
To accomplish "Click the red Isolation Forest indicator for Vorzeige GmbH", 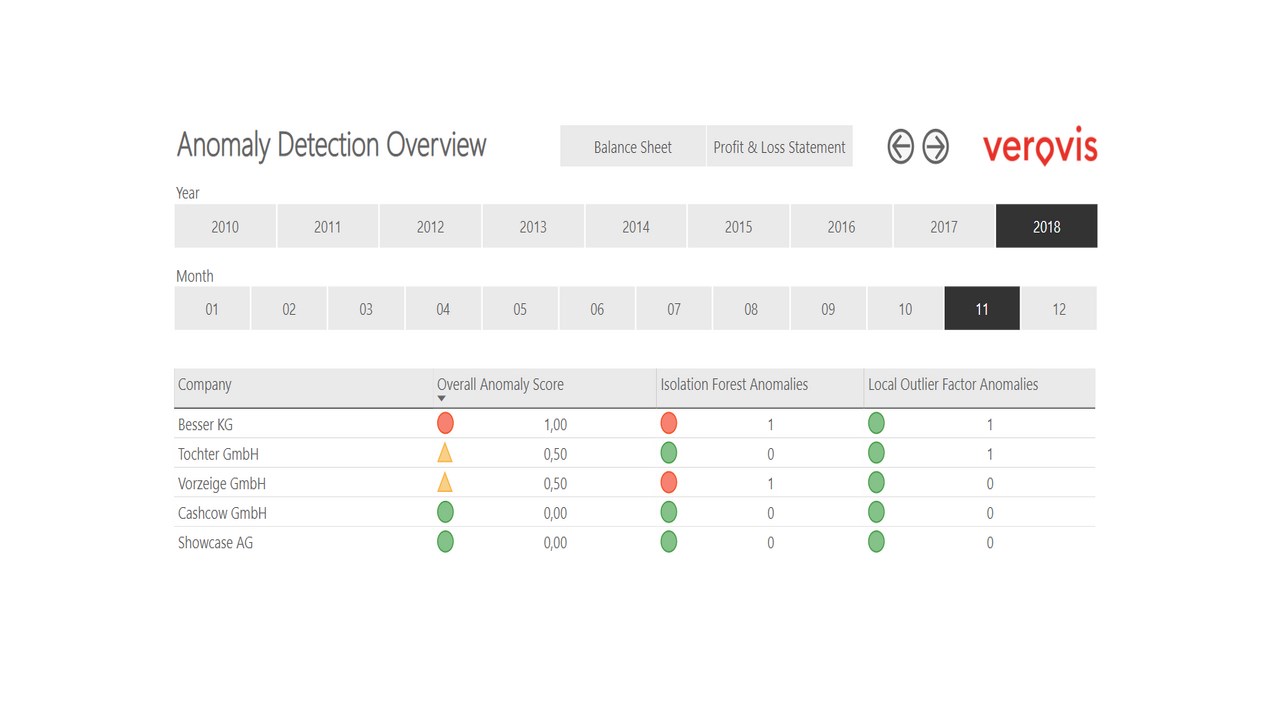I will [x=668, y=483].
